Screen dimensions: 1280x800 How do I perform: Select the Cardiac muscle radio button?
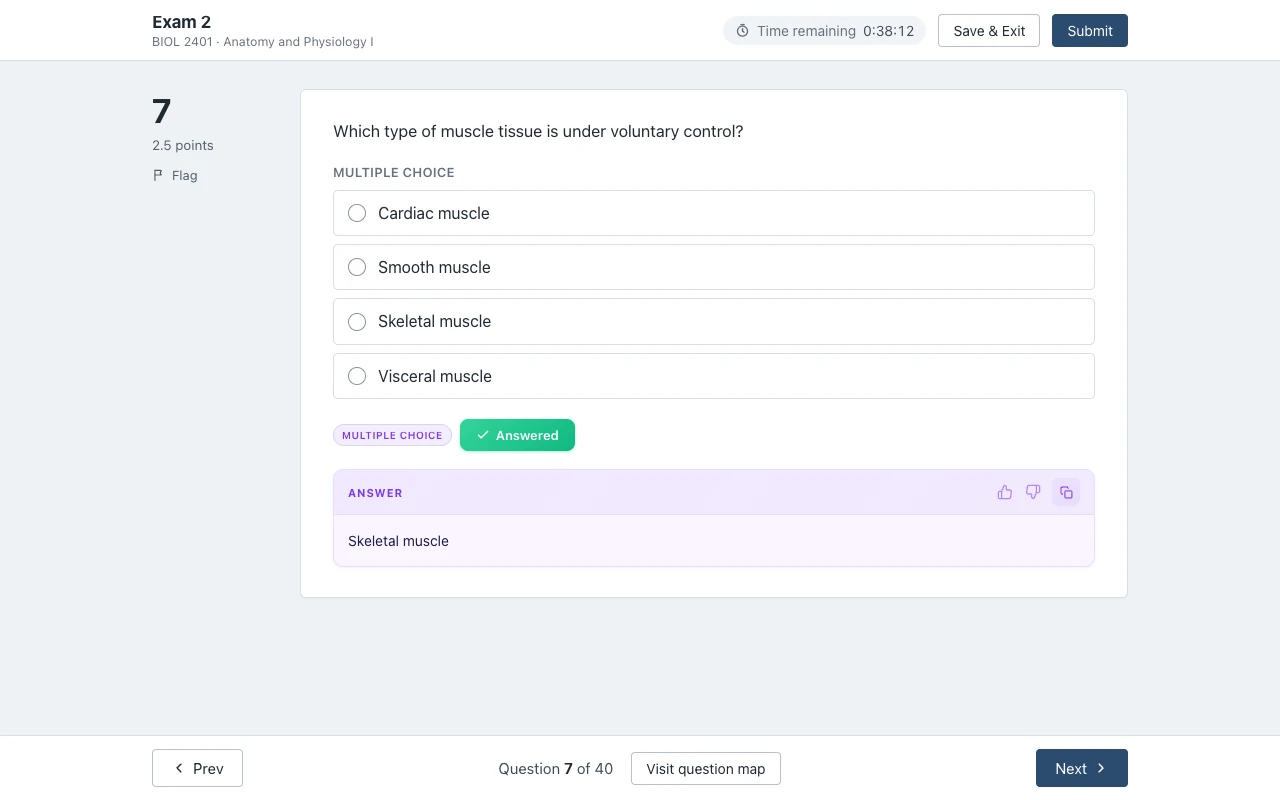pos(357,213)
